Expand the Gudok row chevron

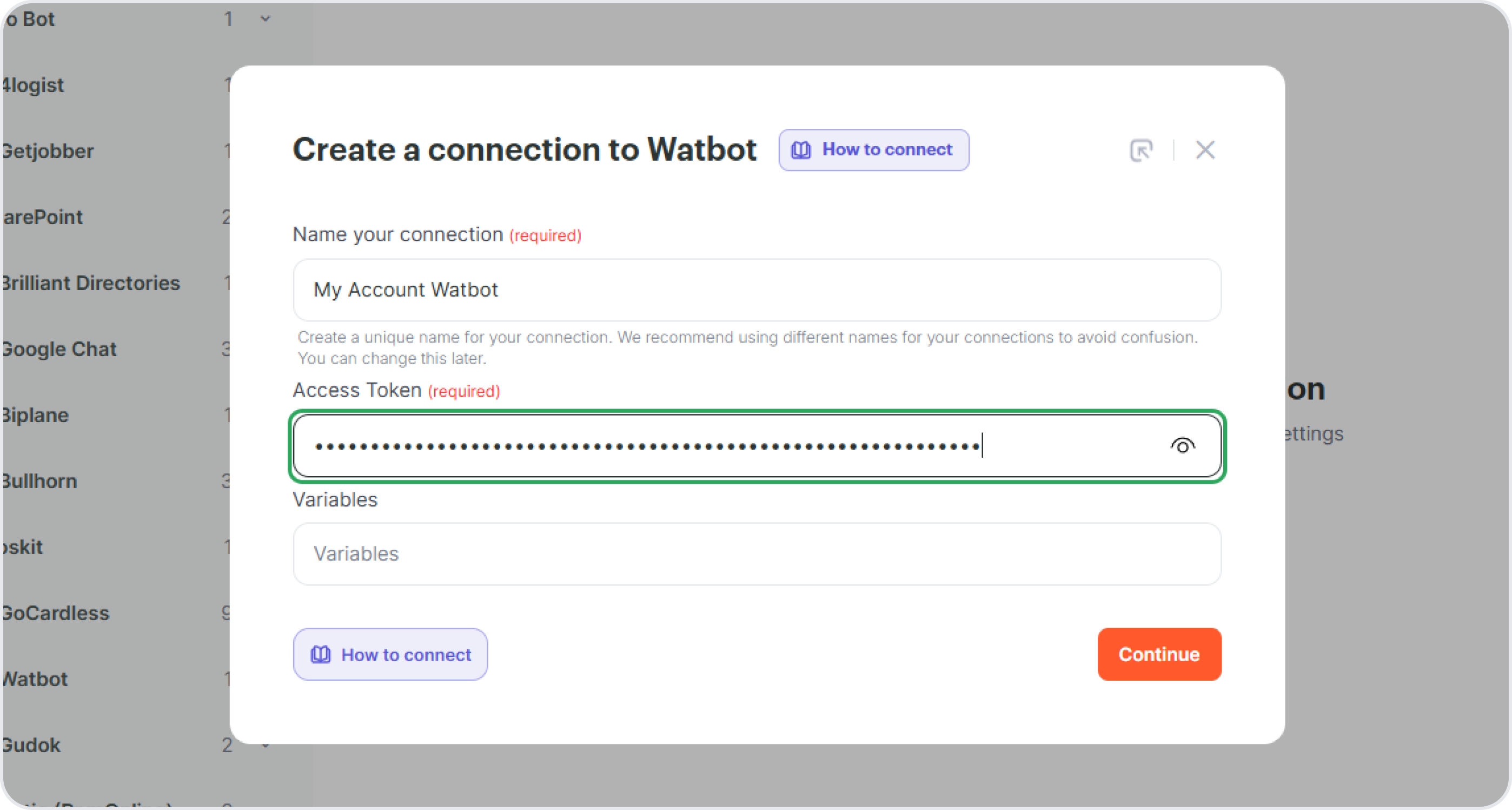(266, 746)
